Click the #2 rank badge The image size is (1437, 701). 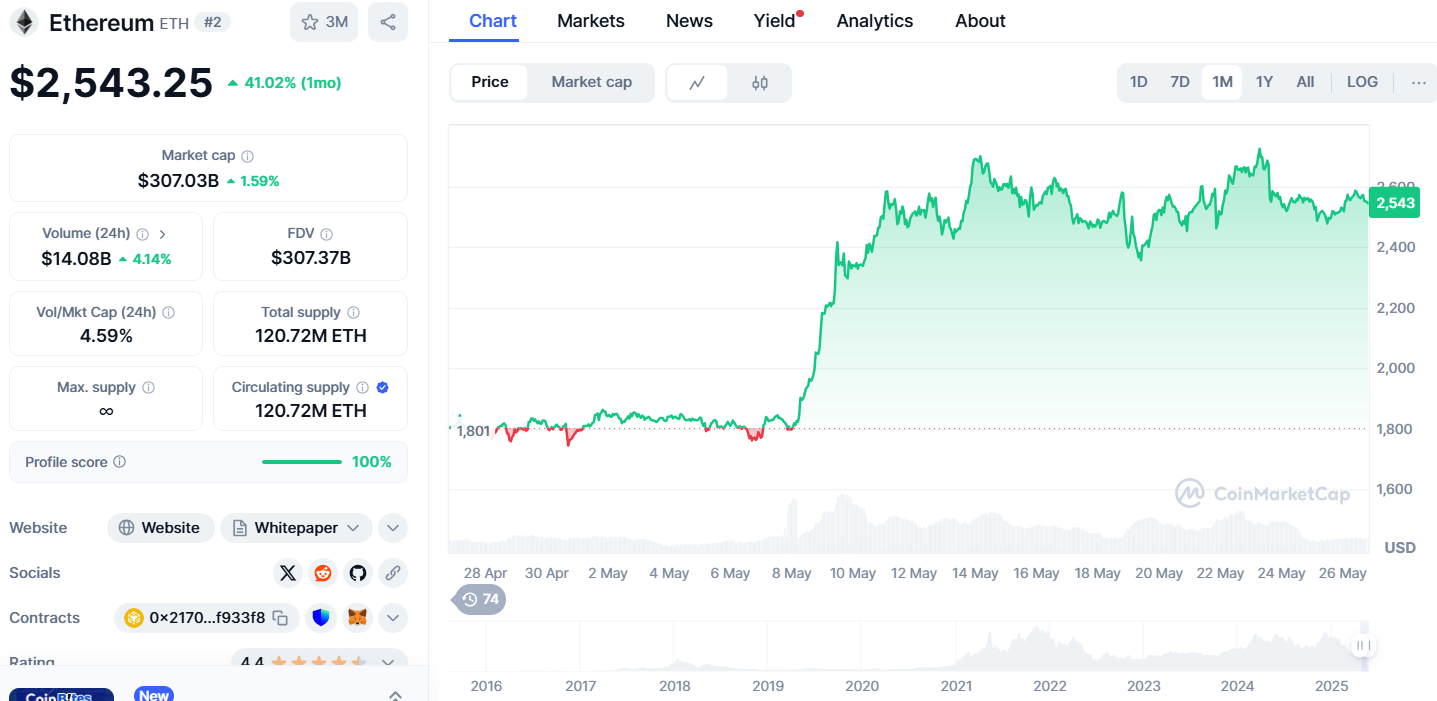(x=213, y=21)
